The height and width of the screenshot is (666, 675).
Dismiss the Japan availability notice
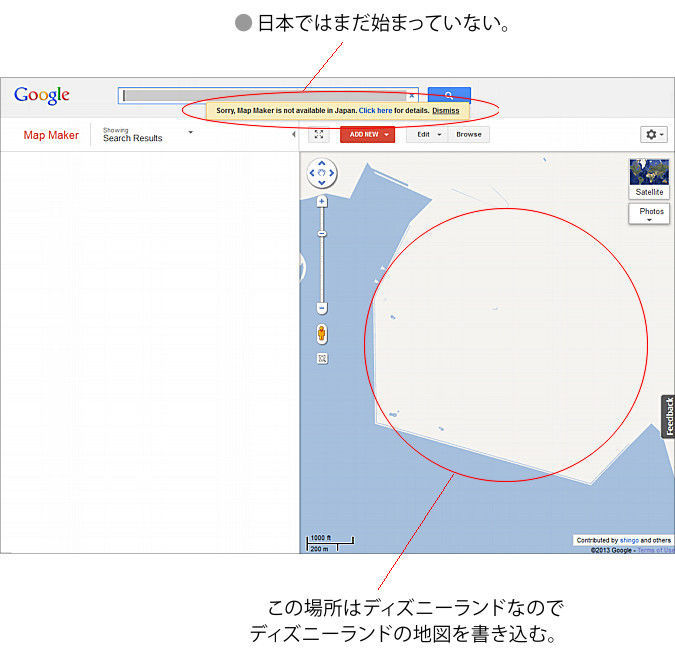(446, 111)
